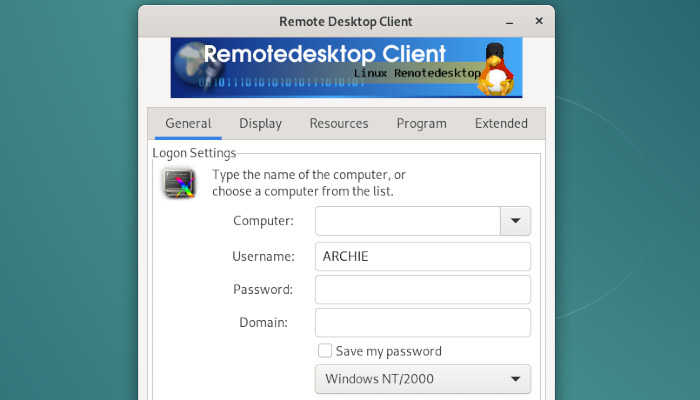Click into the Password field

click(x=423, y=289)
